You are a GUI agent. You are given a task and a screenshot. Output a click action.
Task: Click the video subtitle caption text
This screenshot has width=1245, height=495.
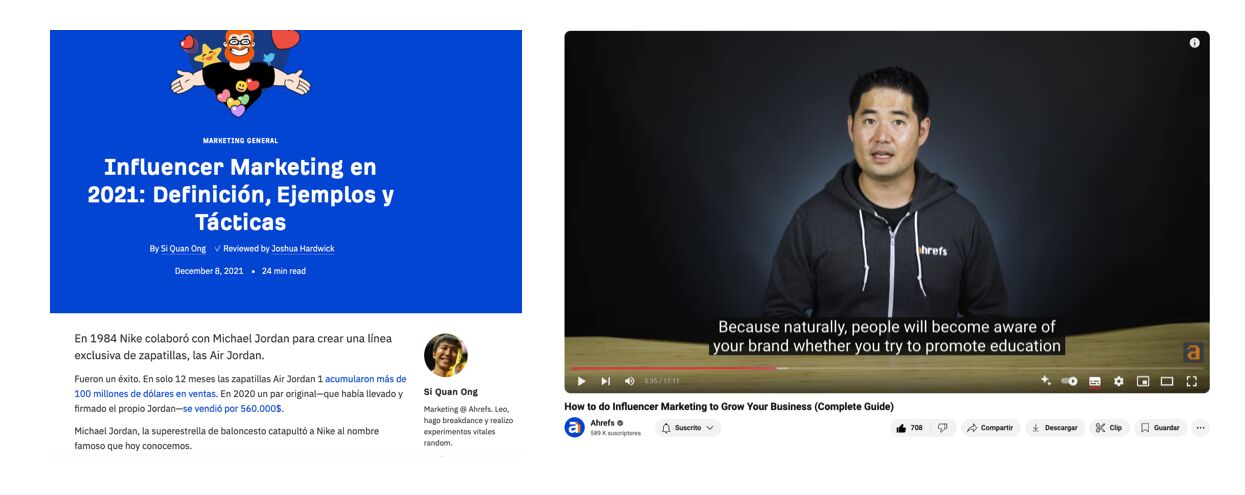[x=886, y=336]
